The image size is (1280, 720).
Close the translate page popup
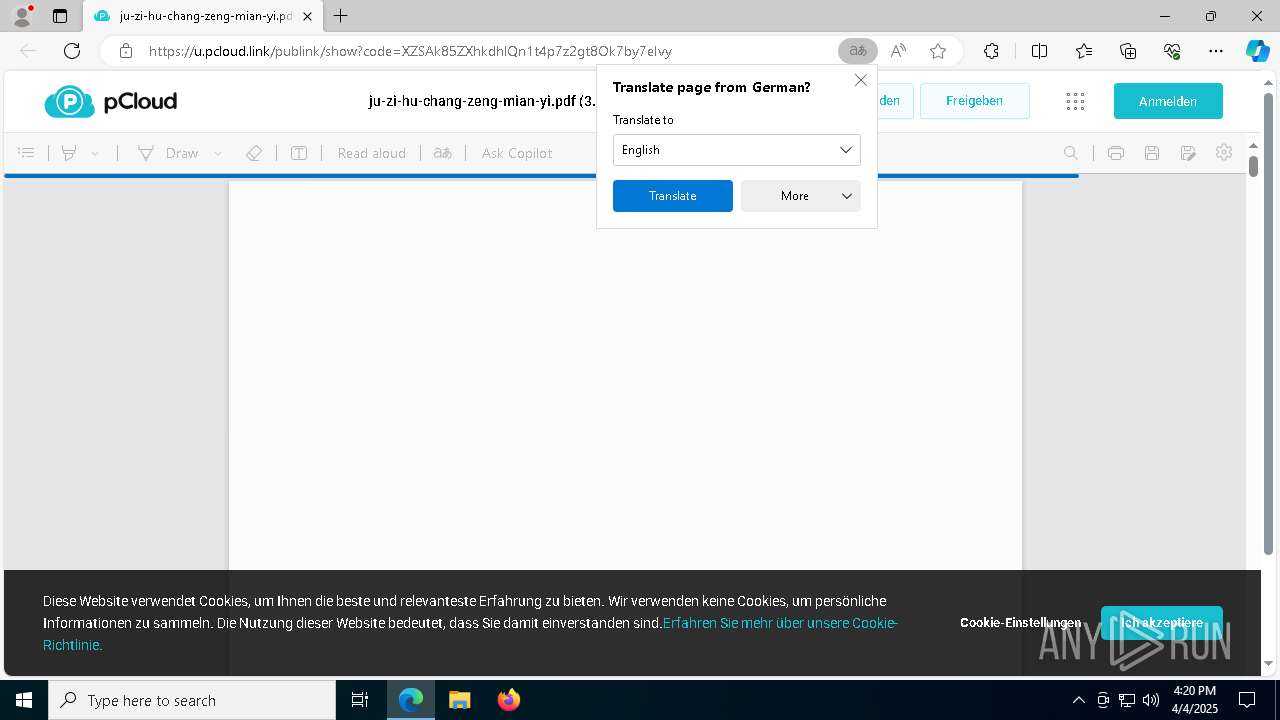click(x=861, y=80)
